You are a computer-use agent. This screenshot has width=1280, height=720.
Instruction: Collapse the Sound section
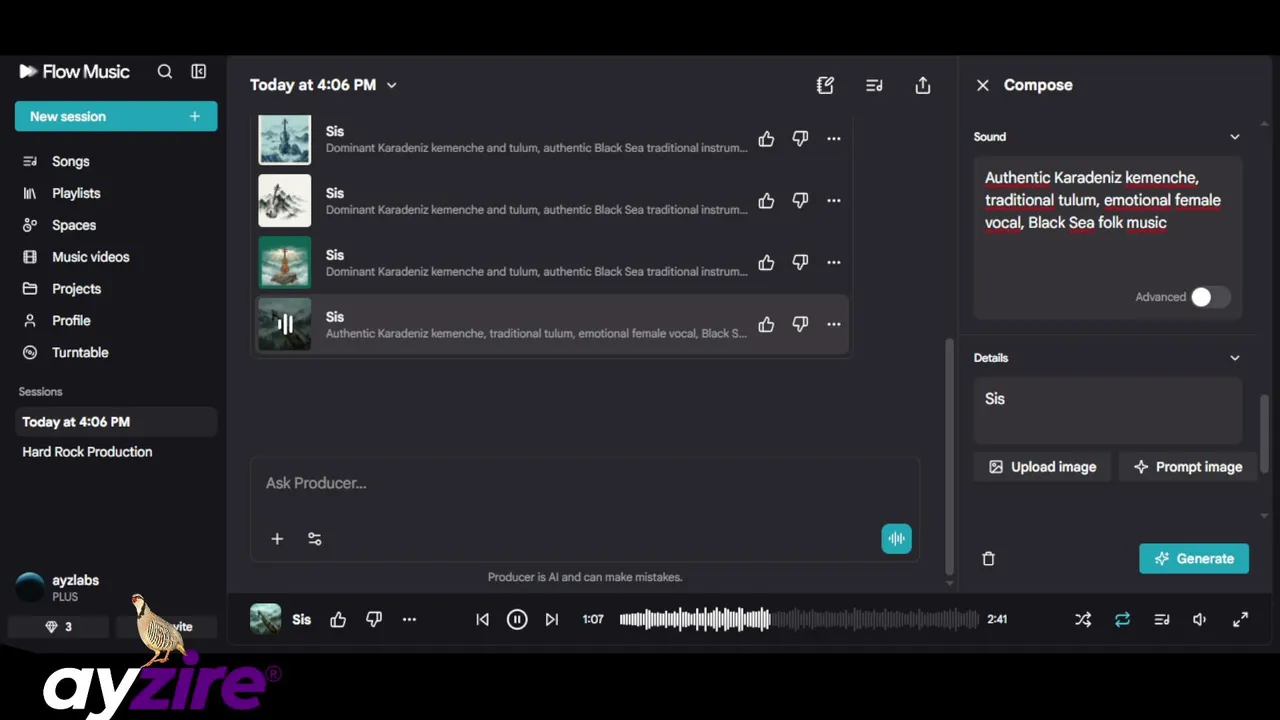click(x=1235, y=137)
